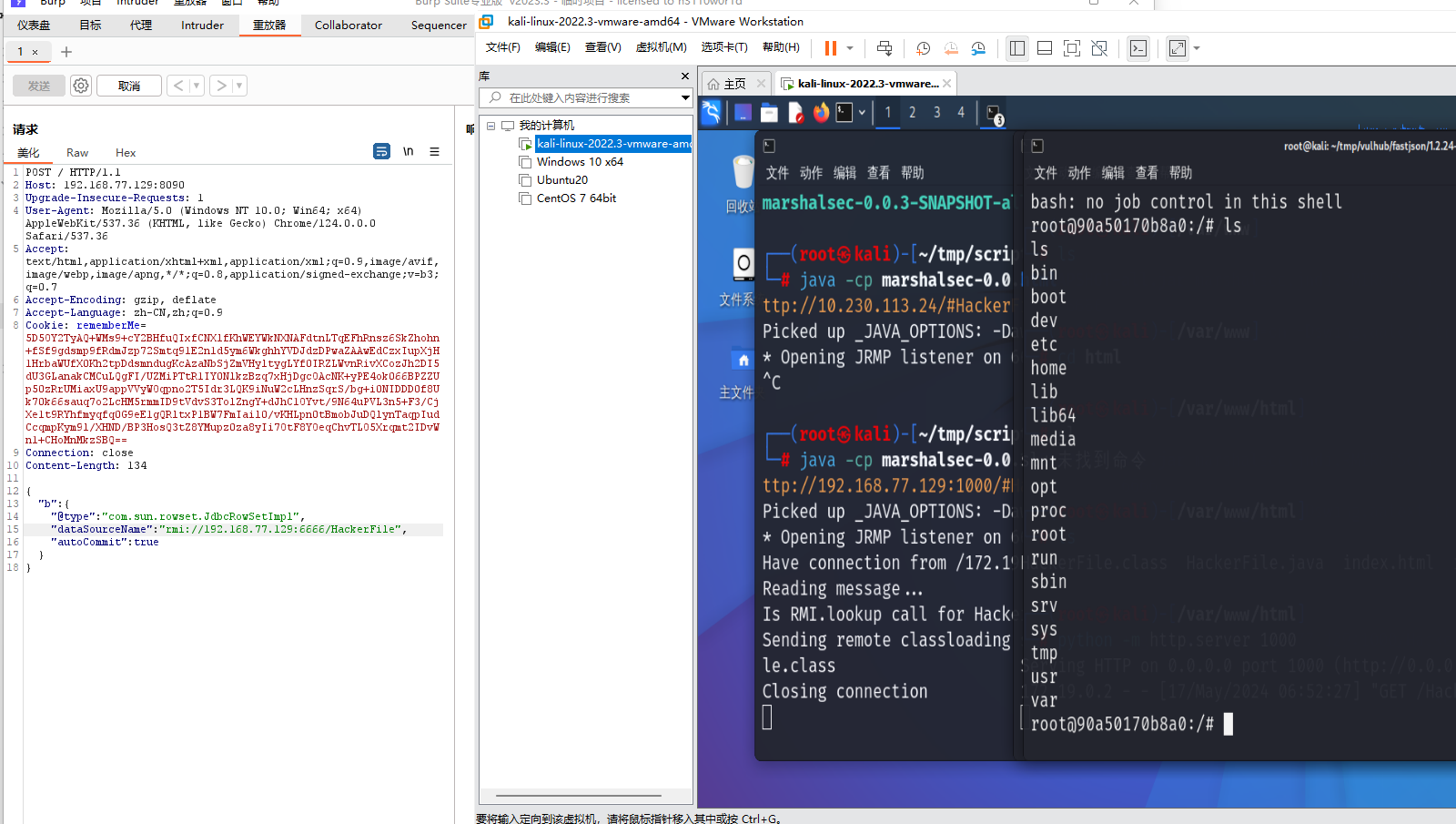Click the Burp 取消 cancel button

point(129,86)
